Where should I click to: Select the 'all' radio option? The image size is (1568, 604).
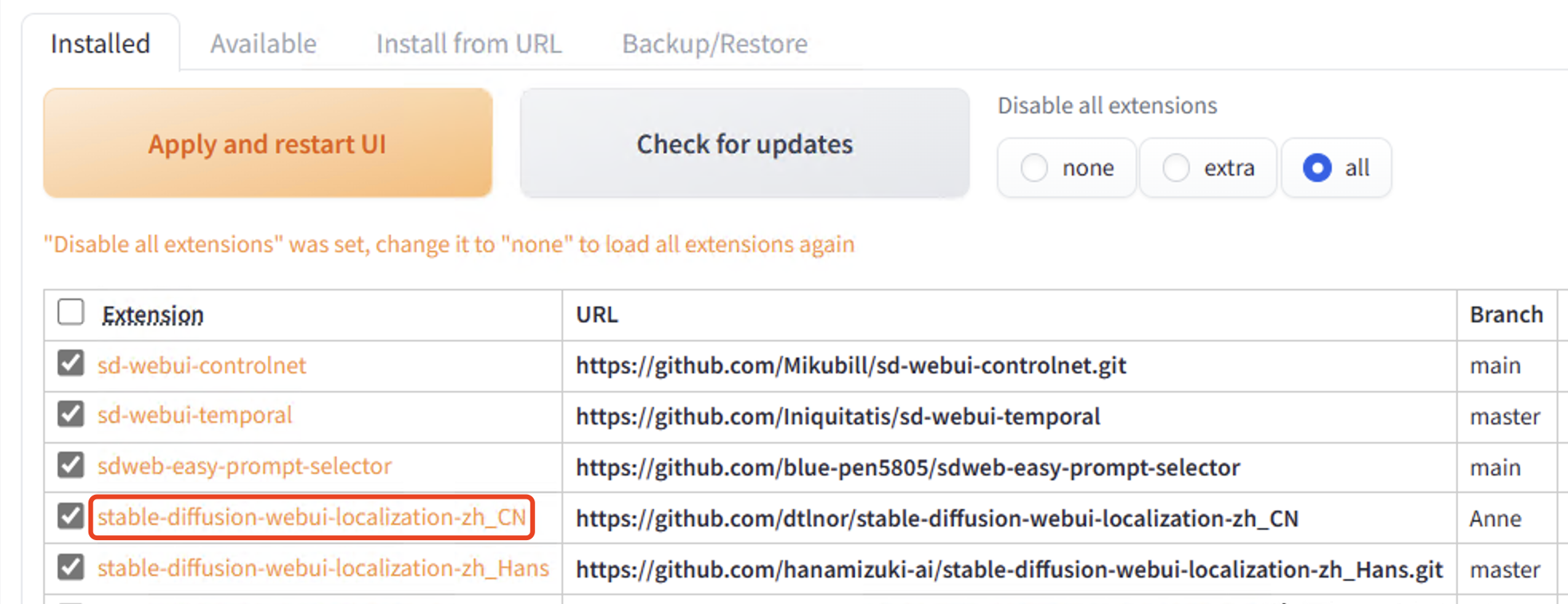coord(1336,168)
